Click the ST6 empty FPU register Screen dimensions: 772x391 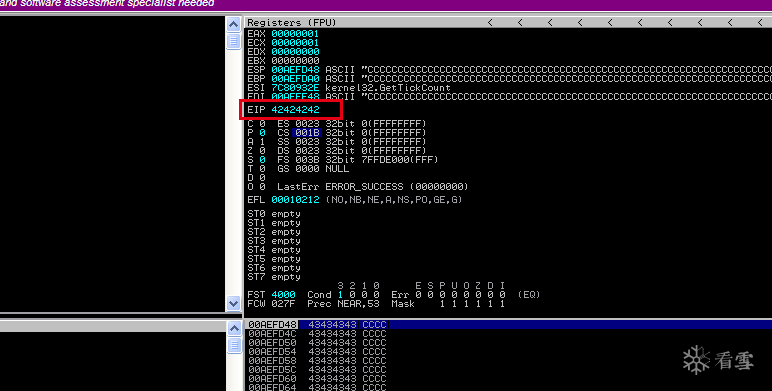[x=274, y=268]
